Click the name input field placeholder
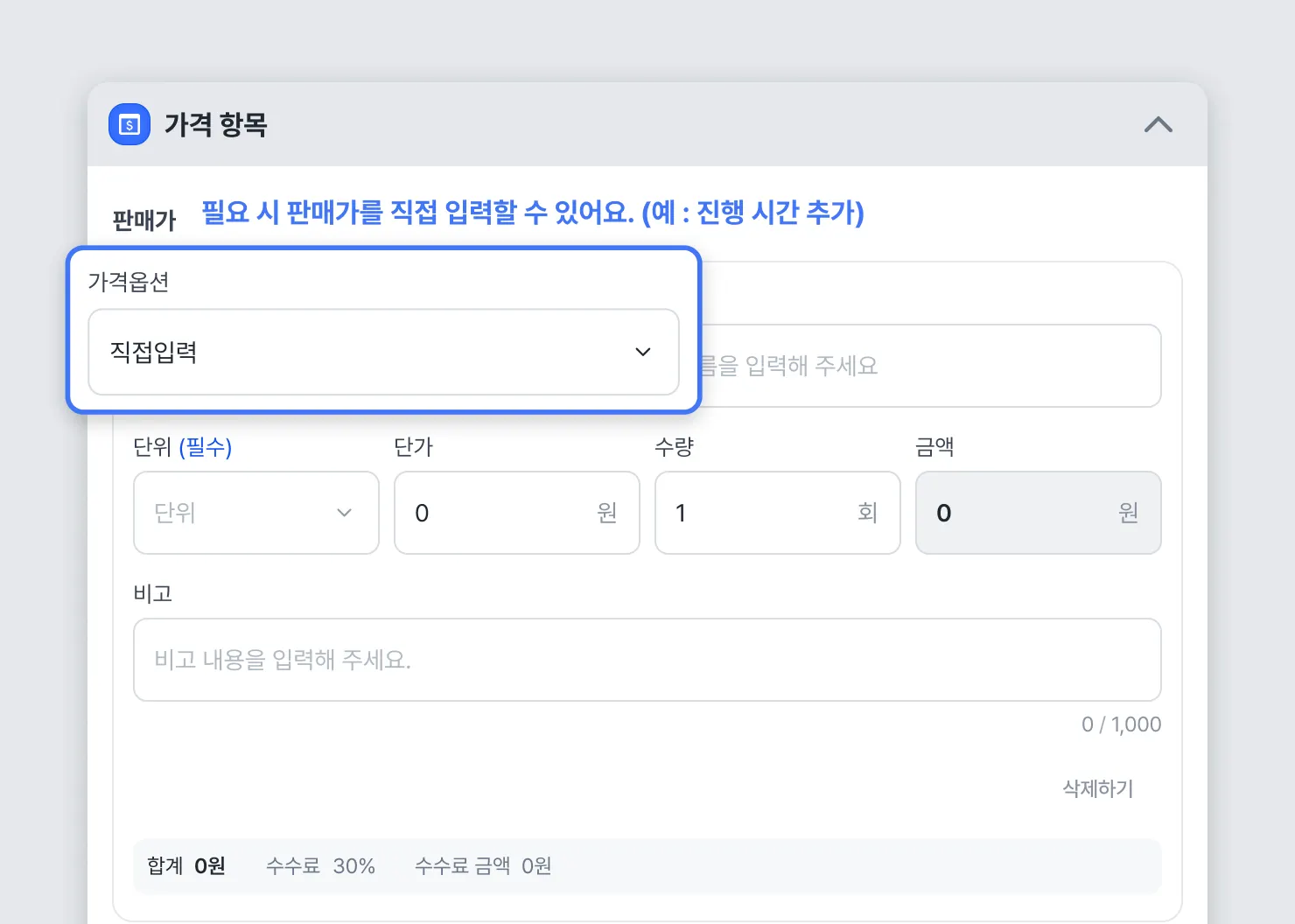 coord(927,366)
